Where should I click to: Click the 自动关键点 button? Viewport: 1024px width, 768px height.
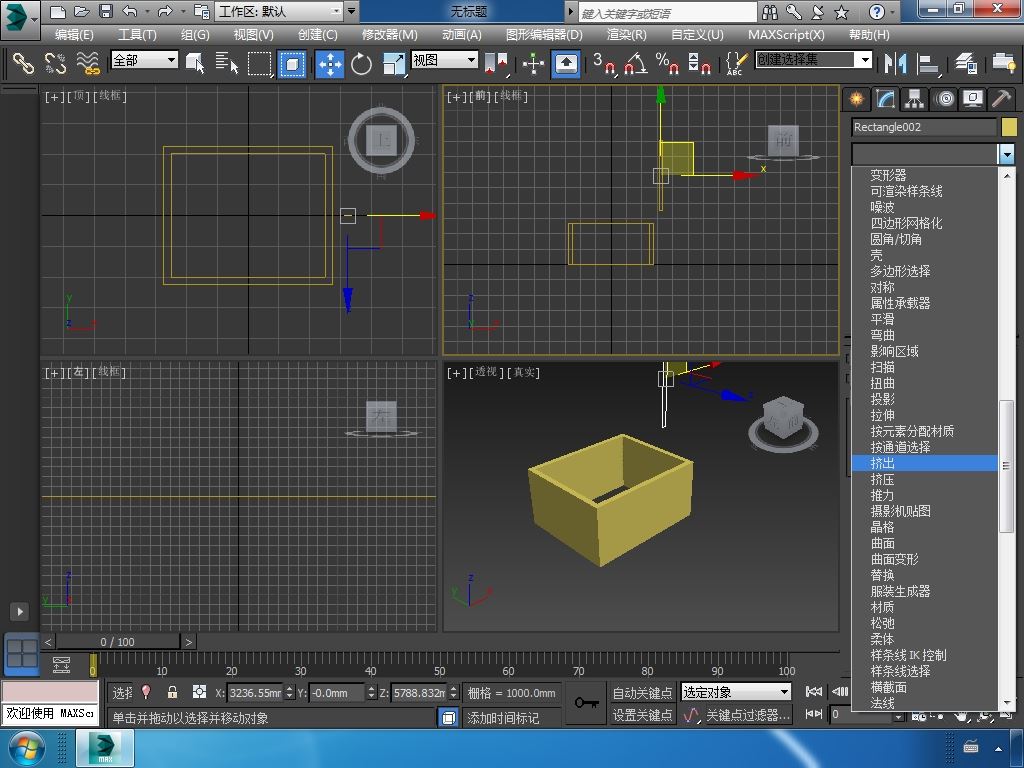(x=642, y=692)
